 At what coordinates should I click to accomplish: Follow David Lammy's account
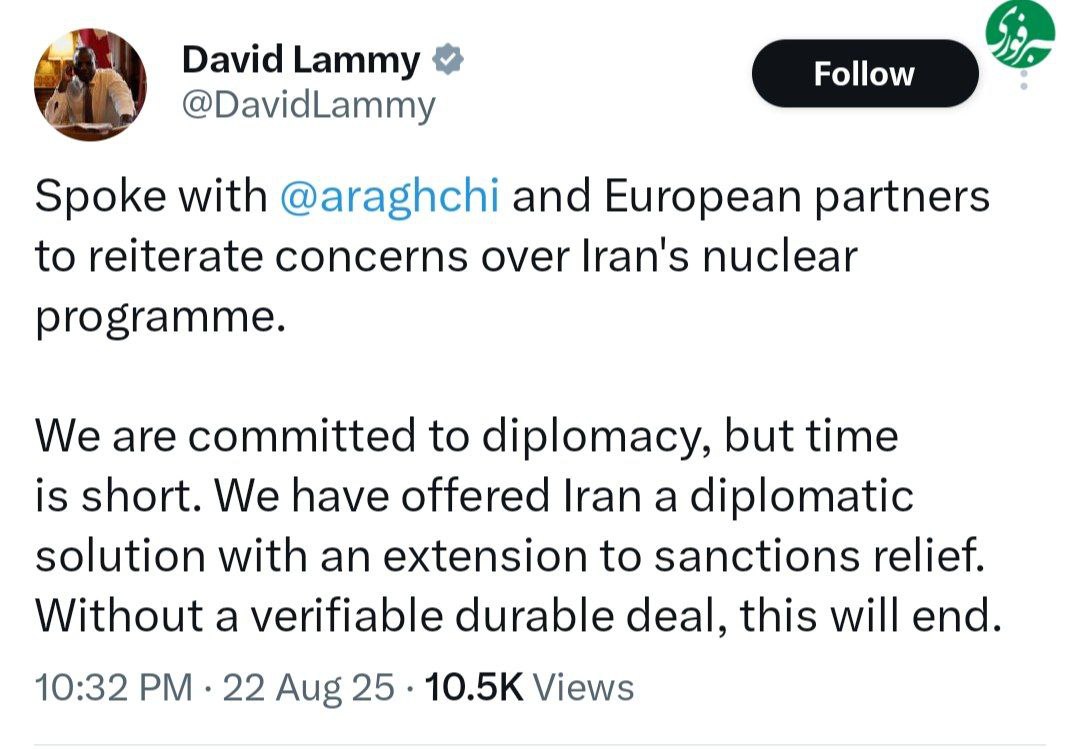[x=865, y=74]
